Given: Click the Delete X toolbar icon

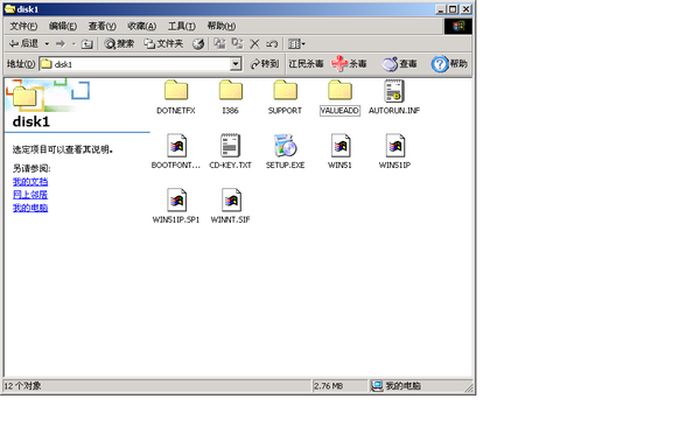Looking at the screenshot, I should pos(254,44).
